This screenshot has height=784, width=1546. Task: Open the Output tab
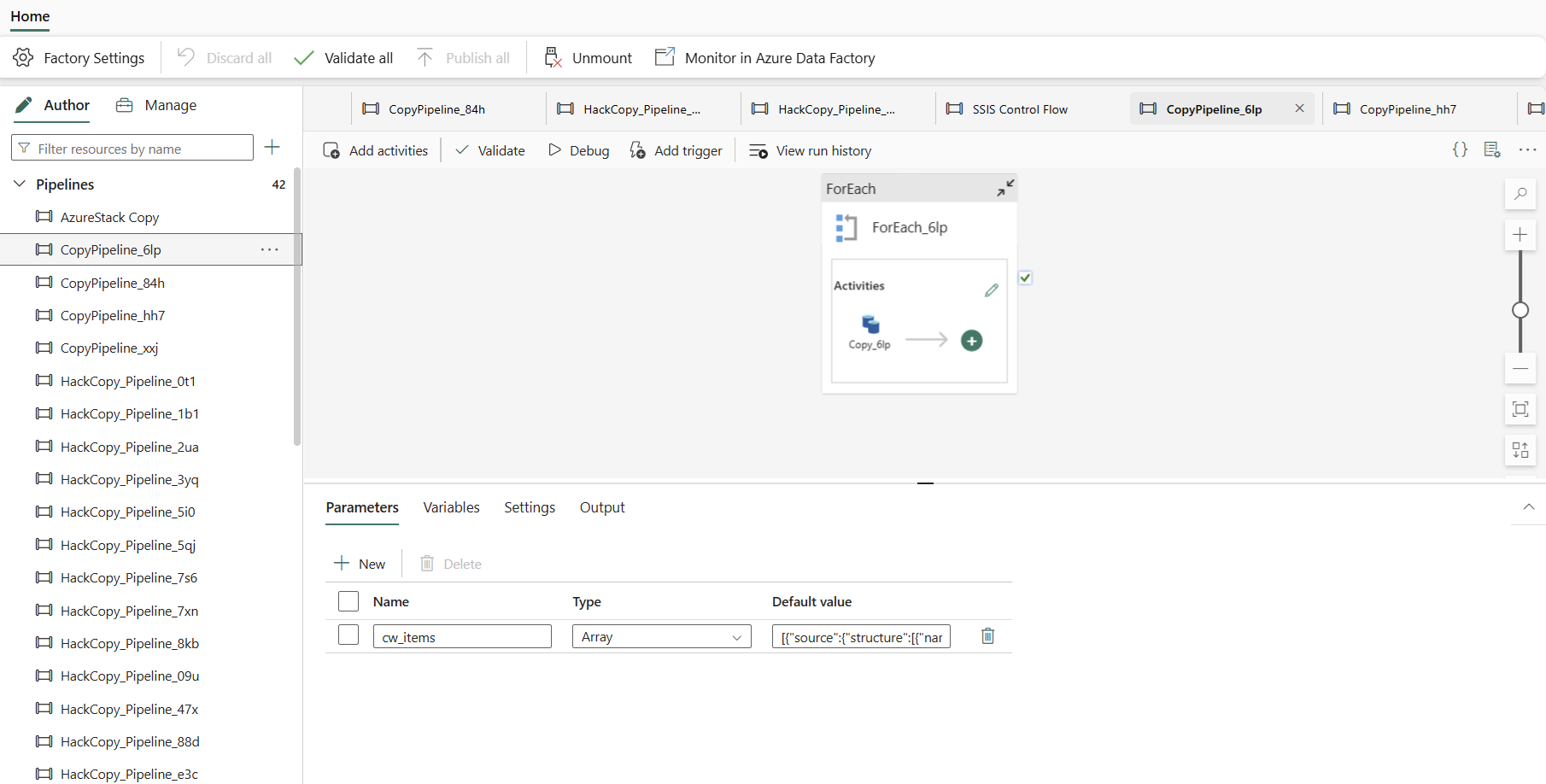pos(602,507)
